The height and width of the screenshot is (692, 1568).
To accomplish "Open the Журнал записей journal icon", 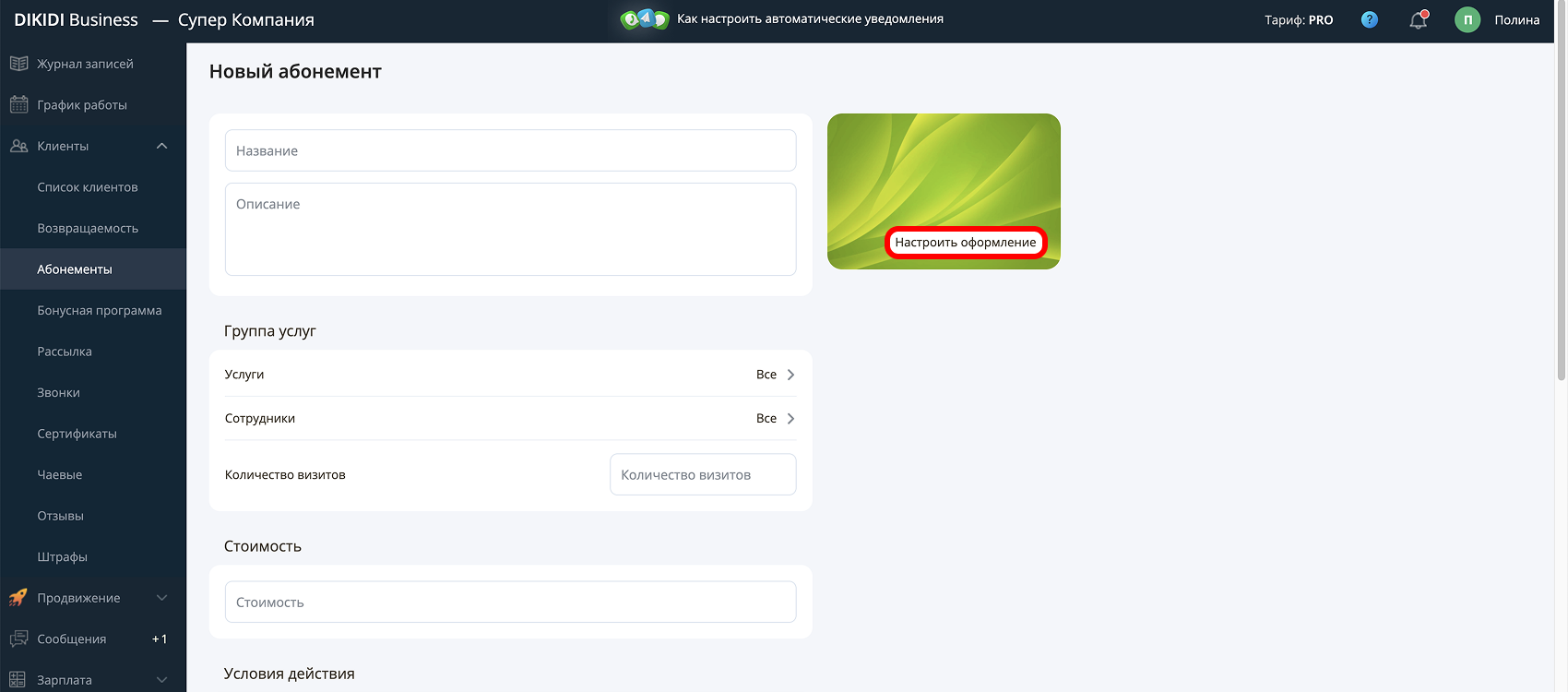I will (18, 64).
